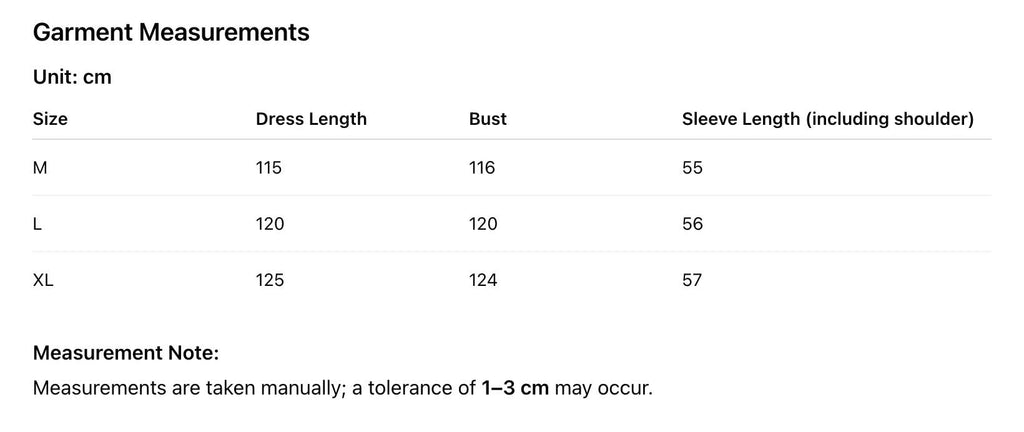Click the M size row label
Viewport: 1024px width, 432px height.
tap(40, 168)
